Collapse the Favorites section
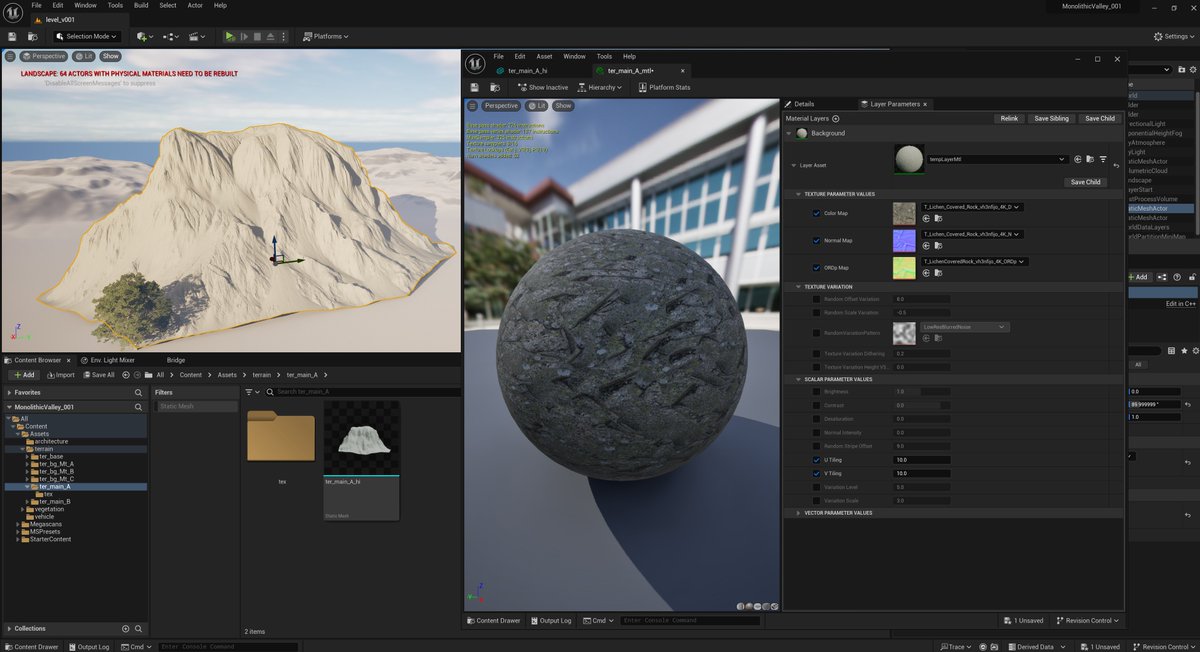 [x=9, y=393]
